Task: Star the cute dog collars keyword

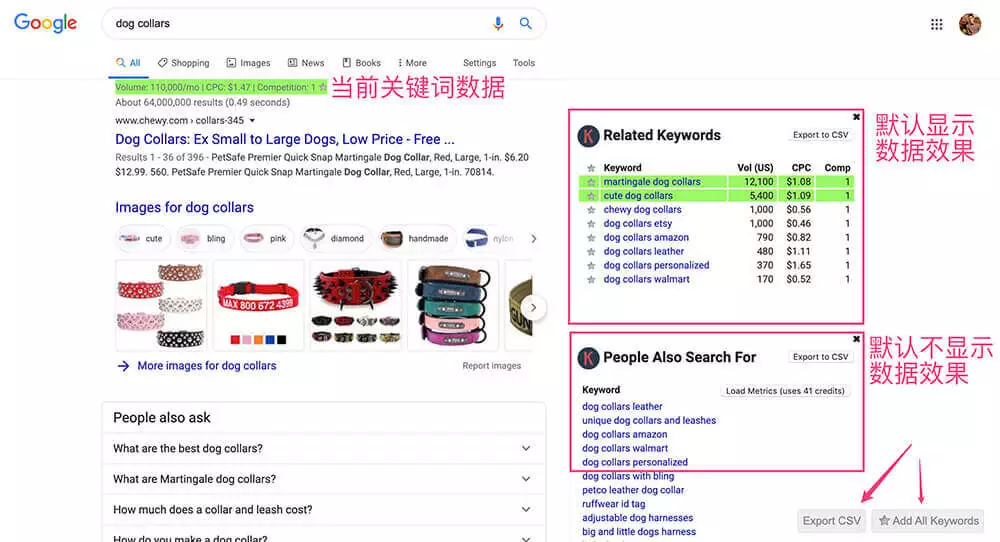Action: [x=591, y=196]
